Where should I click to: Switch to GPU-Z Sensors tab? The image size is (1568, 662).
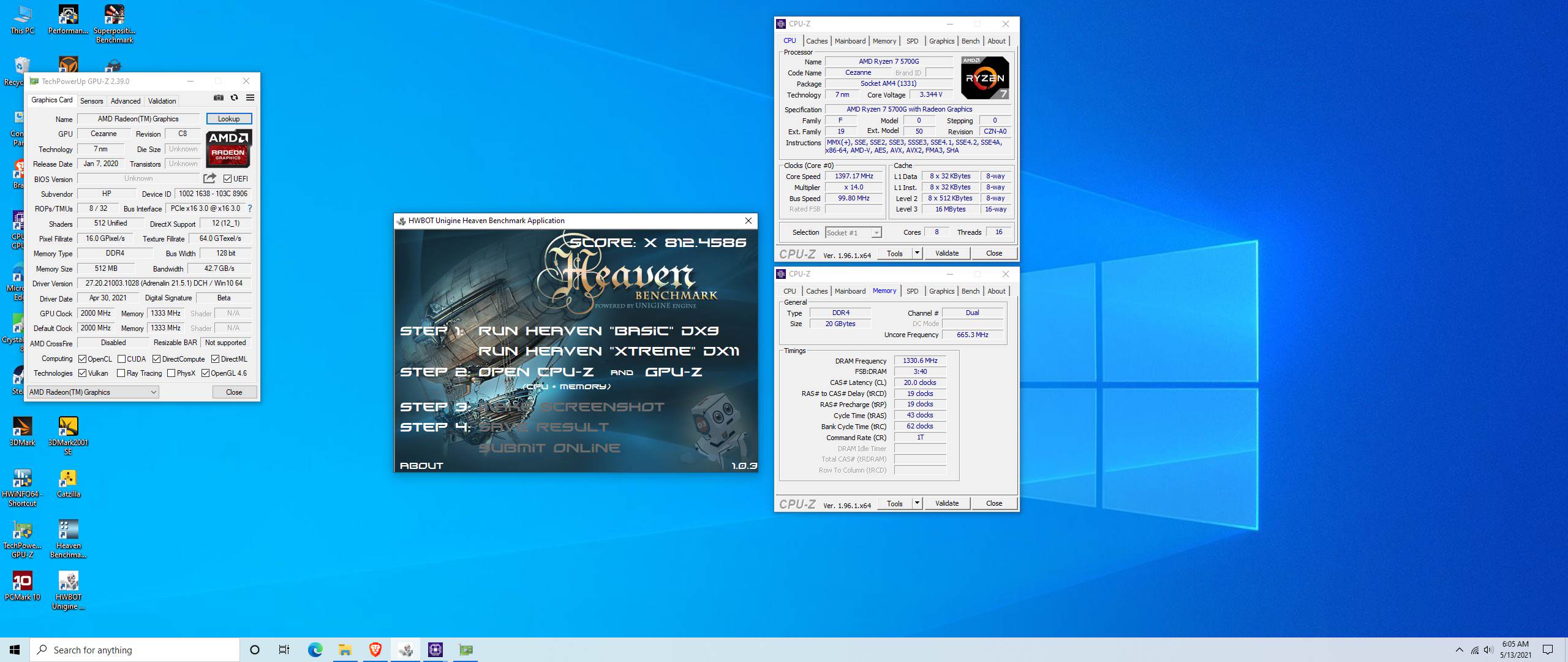pos(92,101)
